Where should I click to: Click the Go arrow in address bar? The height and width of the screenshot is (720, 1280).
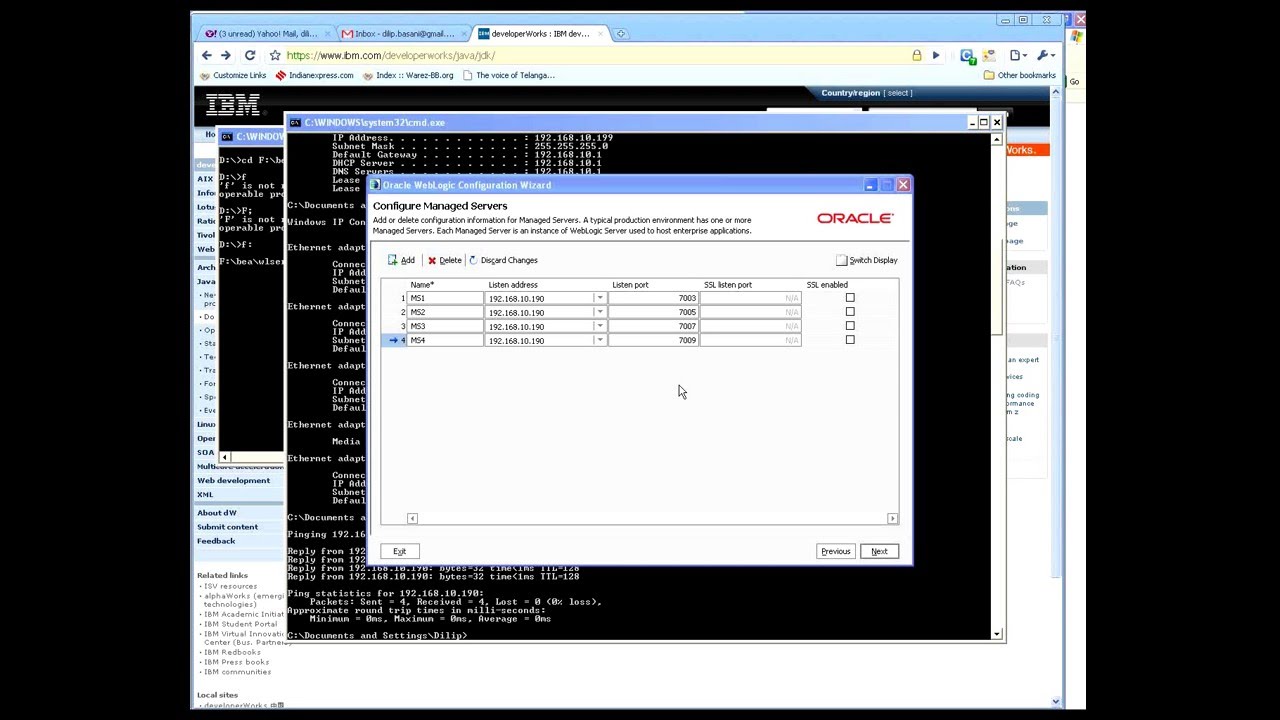936,55
